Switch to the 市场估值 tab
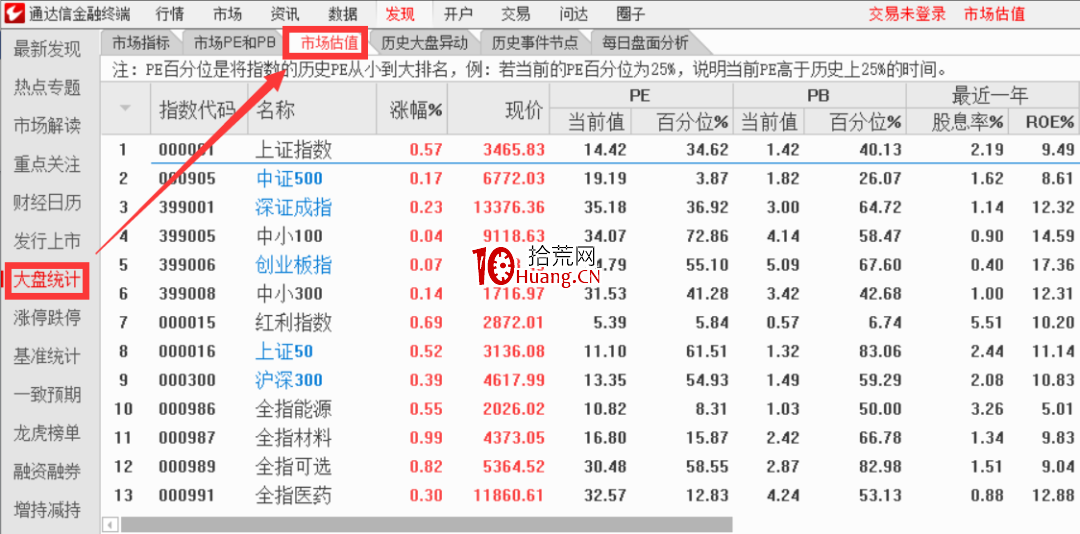1080x534 pixels. 329,43
